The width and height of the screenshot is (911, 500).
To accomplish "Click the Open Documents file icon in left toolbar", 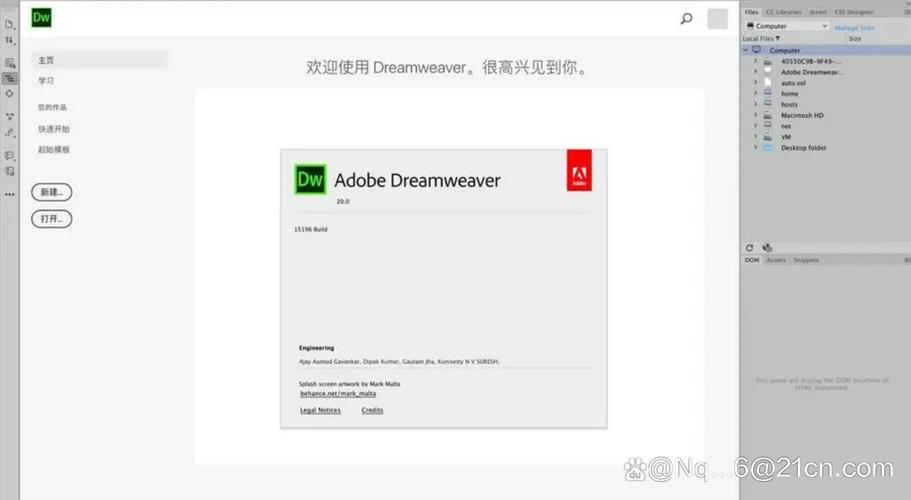I will point(9,24).
